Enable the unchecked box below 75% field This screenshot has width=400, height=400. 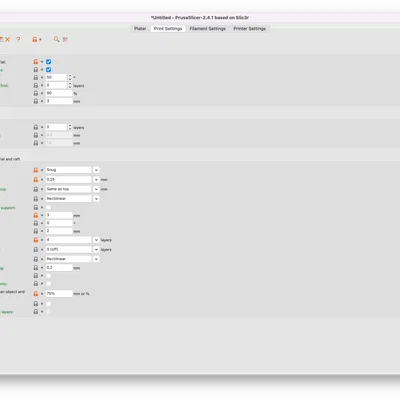pos(49,304)
